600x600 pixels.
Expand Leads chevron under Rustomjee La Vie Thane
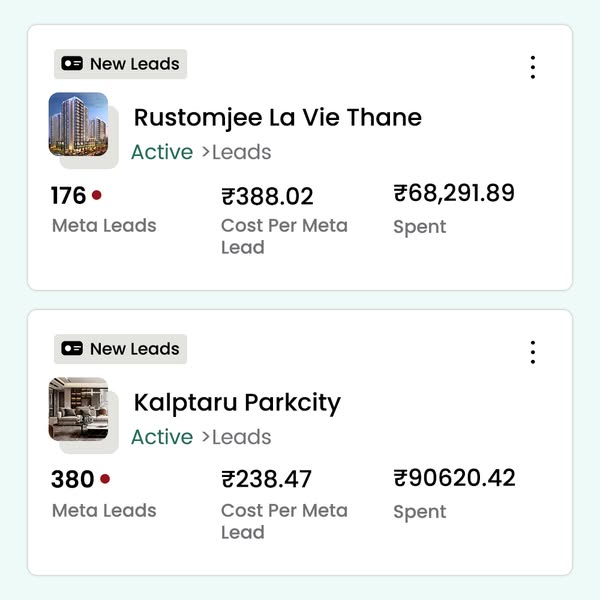[x=206, y=153]
